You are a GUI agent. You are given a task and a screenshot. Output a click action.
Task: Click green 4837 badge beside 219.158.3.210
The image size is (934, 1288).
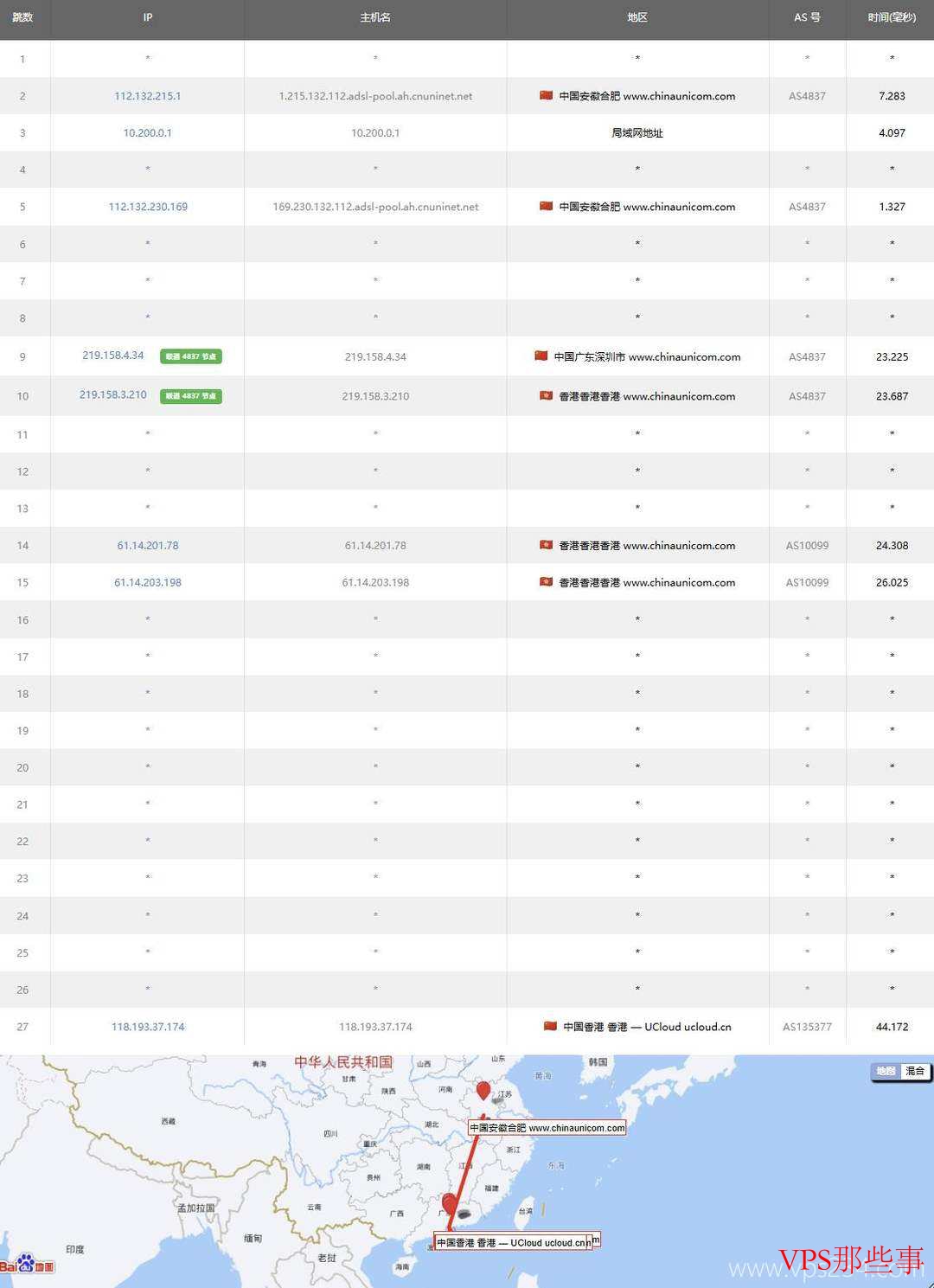tap(191, 396)
